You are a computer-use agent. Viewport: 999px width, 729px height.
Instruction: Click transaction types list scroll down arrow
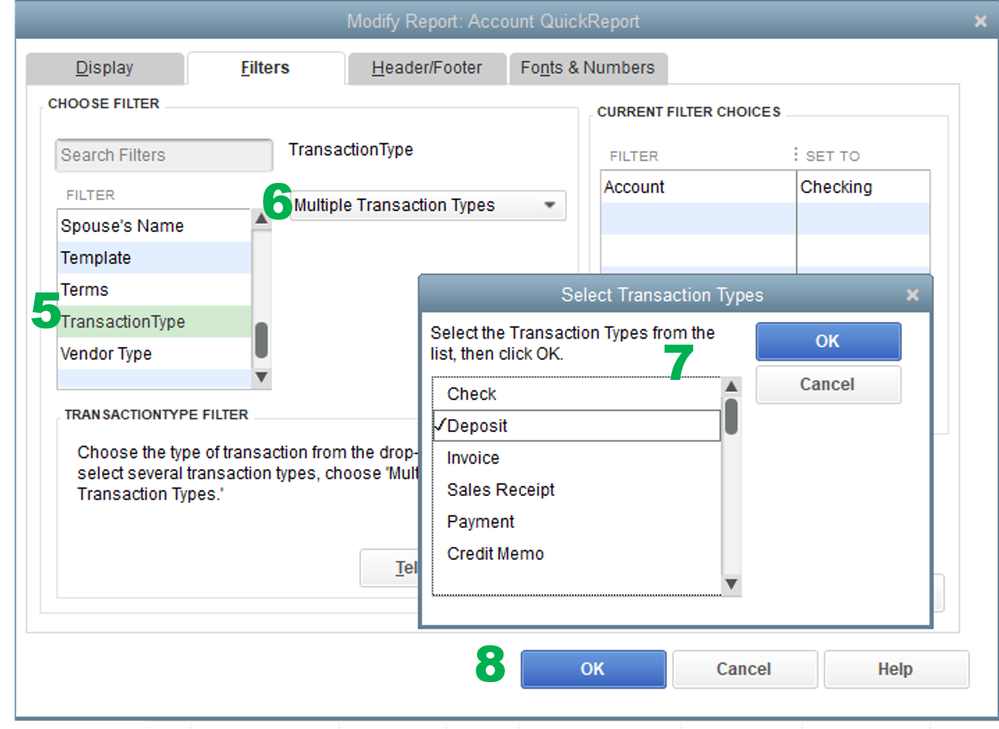tap(731, 584)
